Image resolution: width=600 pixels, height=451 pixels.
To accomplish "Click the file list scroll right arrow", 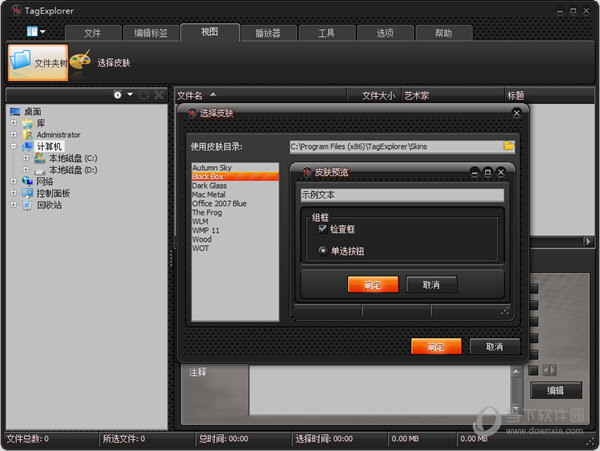I will 588,242.
